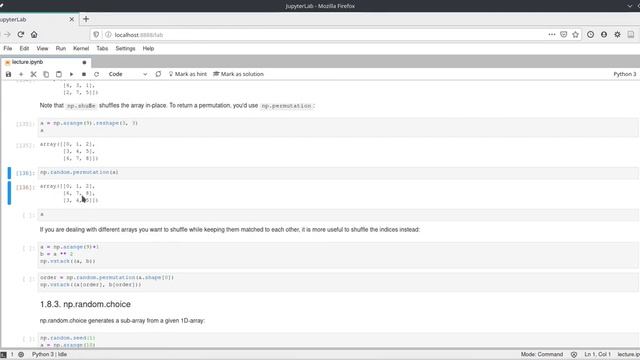The width and height of the screenshot is (640, 360).
Task: Click the Python 3 | Idle status
Action: coord(49,355)
